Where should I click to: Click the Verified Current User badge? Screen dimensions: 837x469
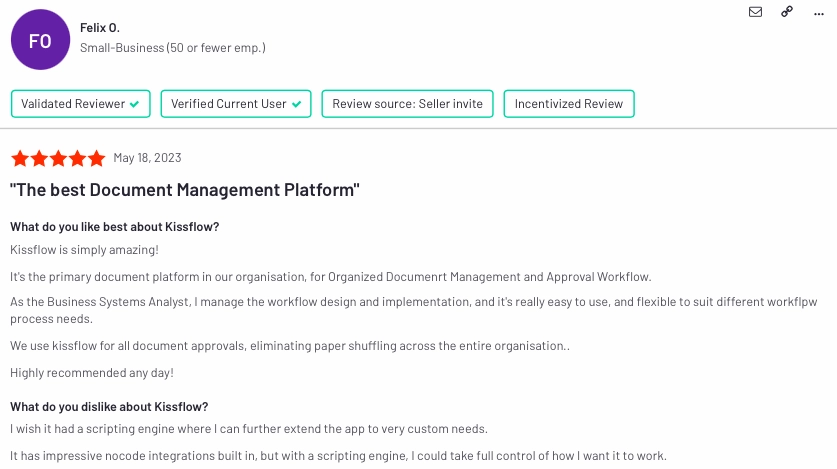[x=236, y=104]
